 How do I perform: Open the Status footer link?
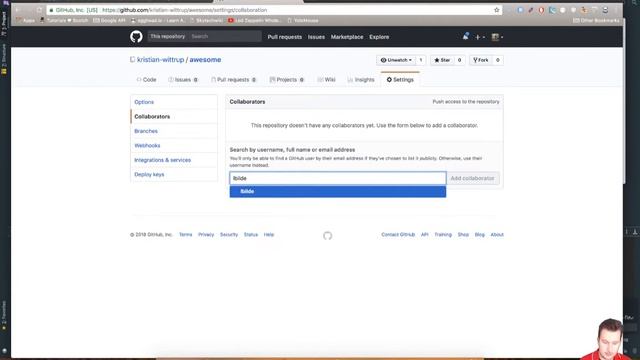pyautogui.click(x=251, y=235)
